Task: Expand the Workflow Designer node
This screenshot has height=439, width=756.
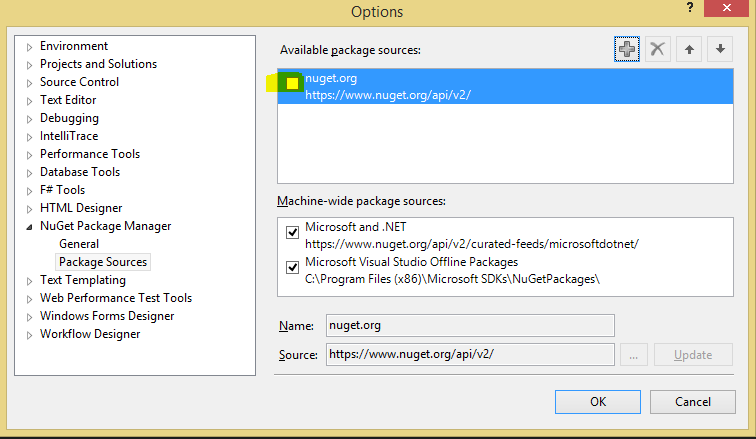Action: click(x=29, y=334)
